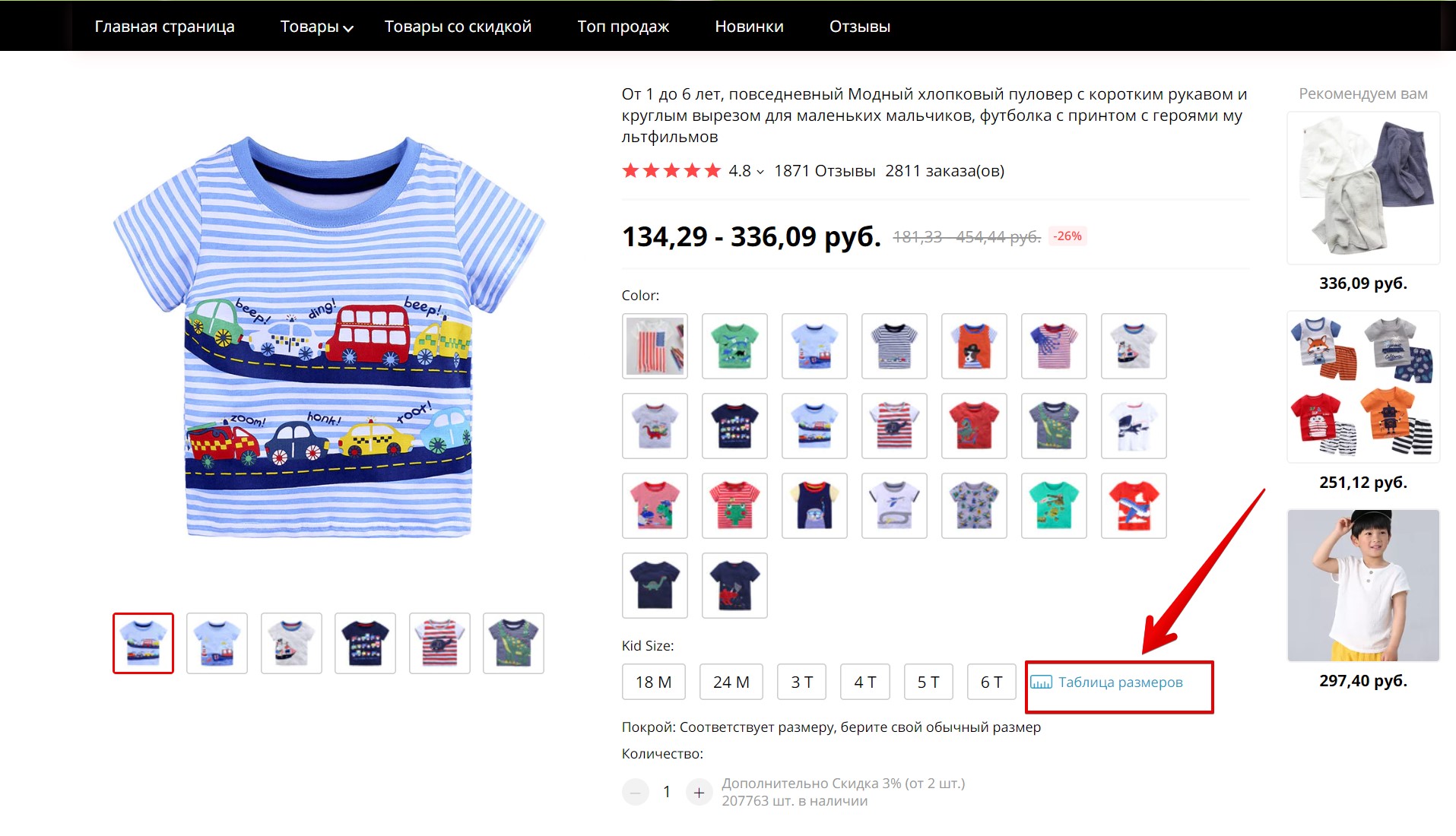Screen dimensions: 1456x836
Task: Show the navy cars shirt gallery thumbnail
Action: [x=365, y=644]
